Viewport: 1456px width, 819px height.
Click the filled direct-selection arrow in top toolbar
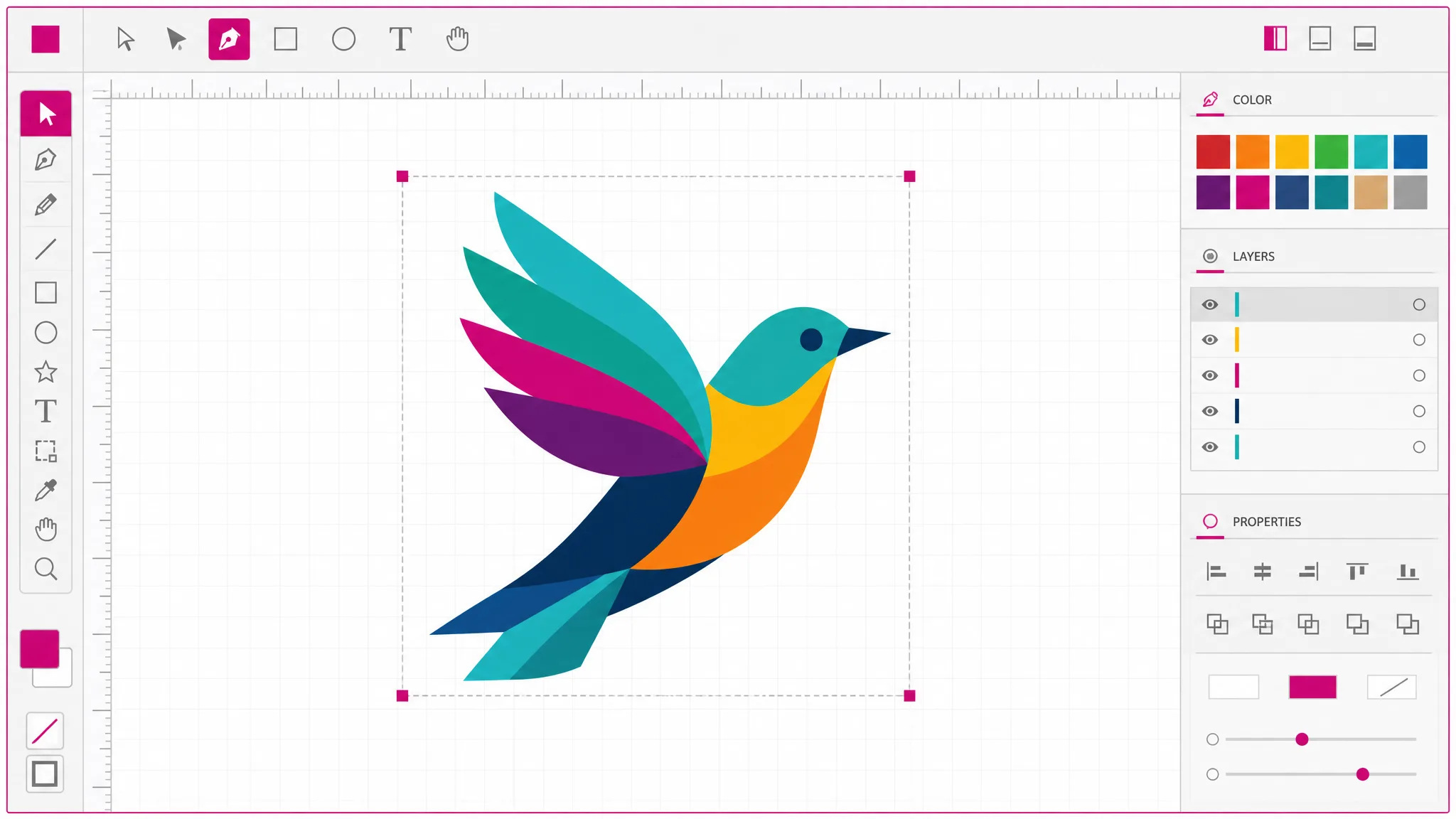(176, 39)
